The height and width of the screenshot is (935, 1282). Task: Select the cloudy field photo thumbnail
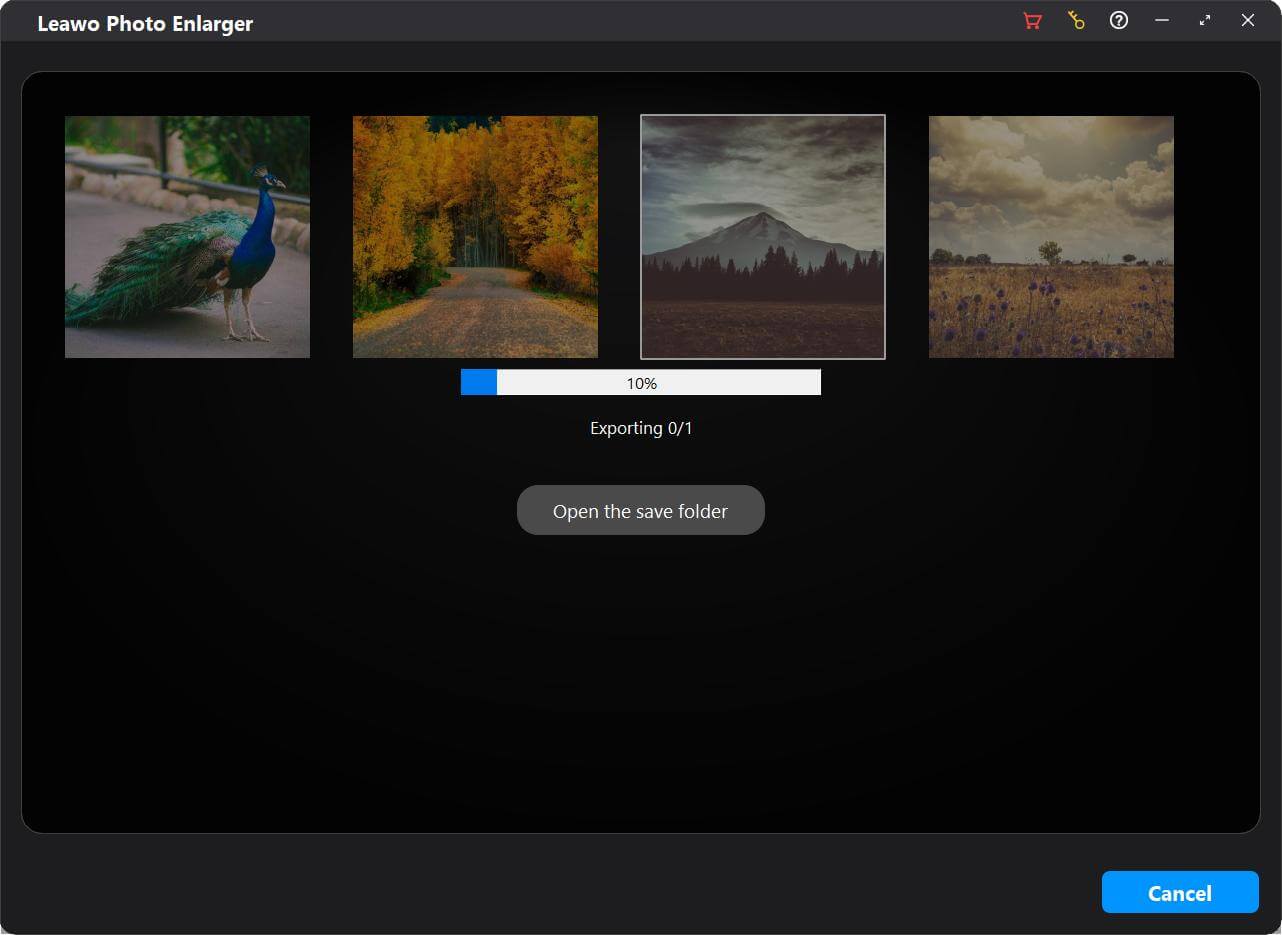coord(1051,237)
